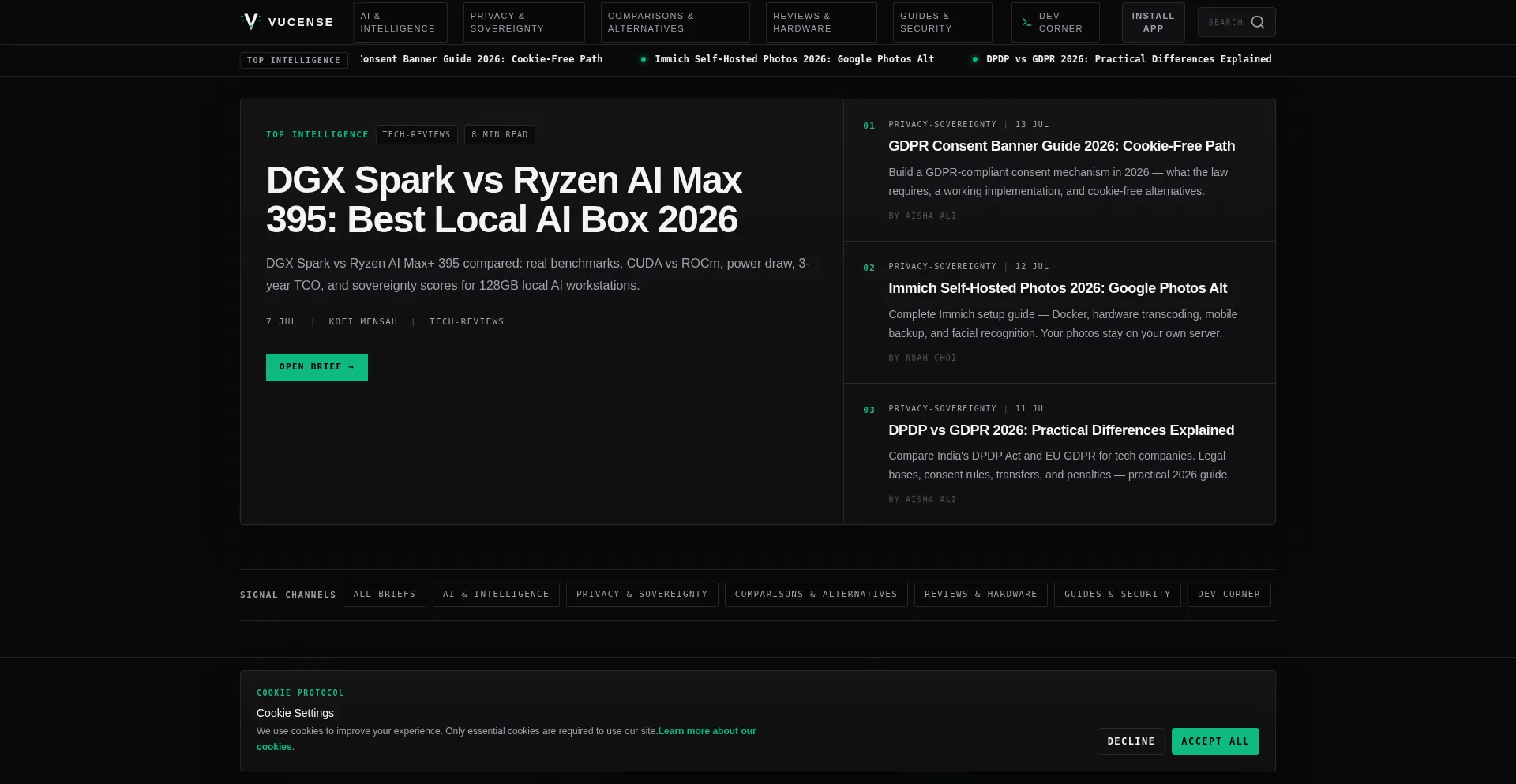Select the All Briefs channel filter

coord(385,595)
